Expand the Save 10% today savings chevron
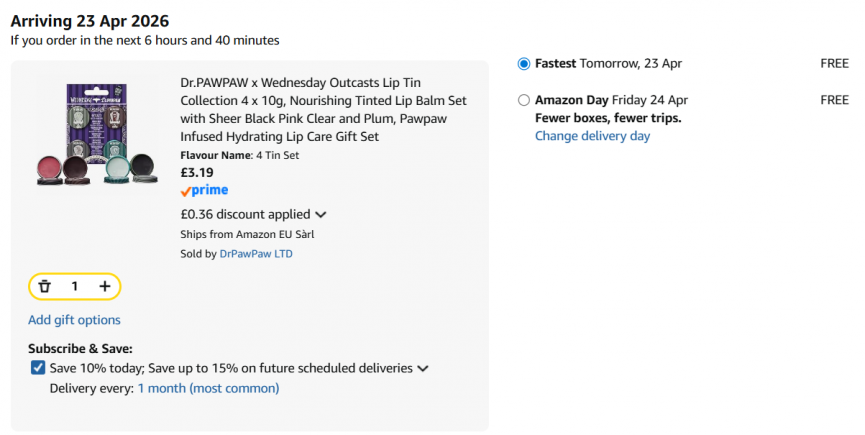Screen dimensions: 865x435 [x=423, y=369]
